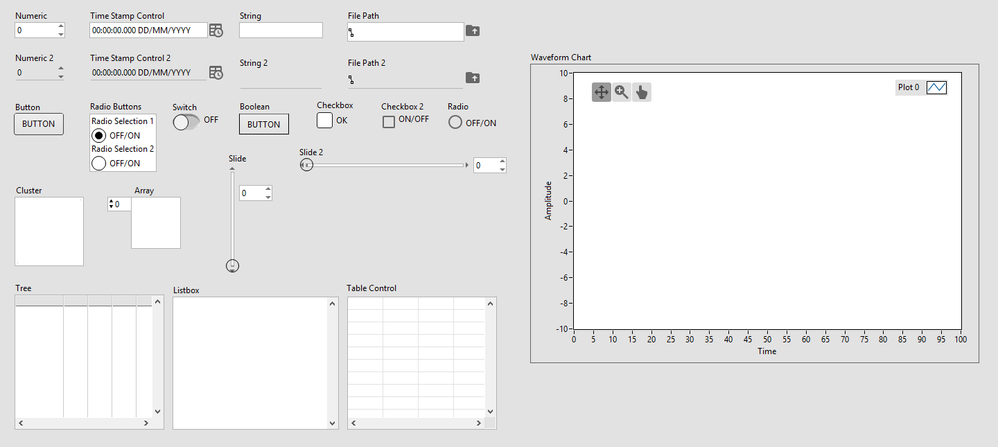Select the chart zoom tool

[x=621, y=92]
